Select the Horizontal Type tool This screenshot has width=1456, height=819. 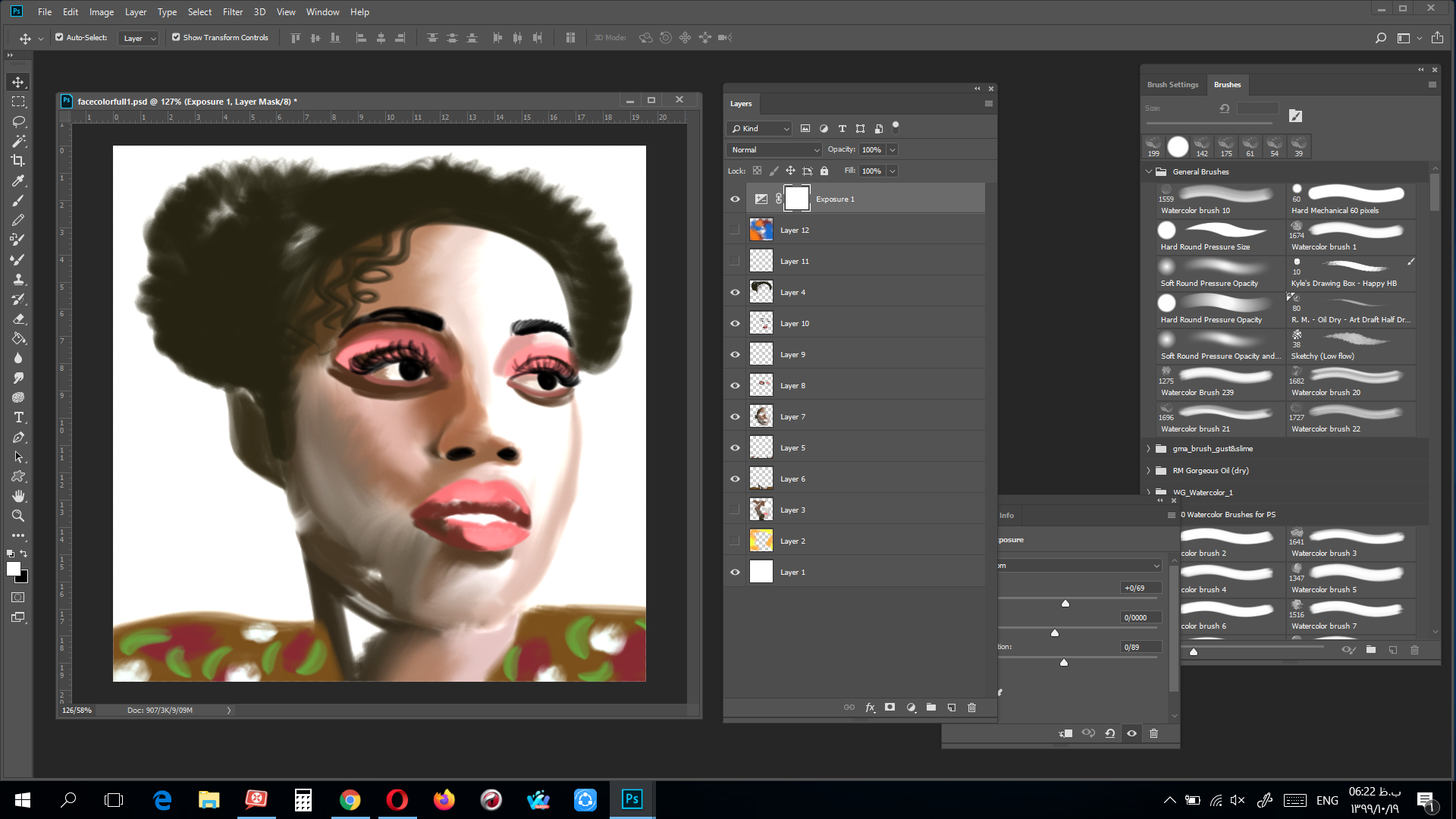coord(18,417)
